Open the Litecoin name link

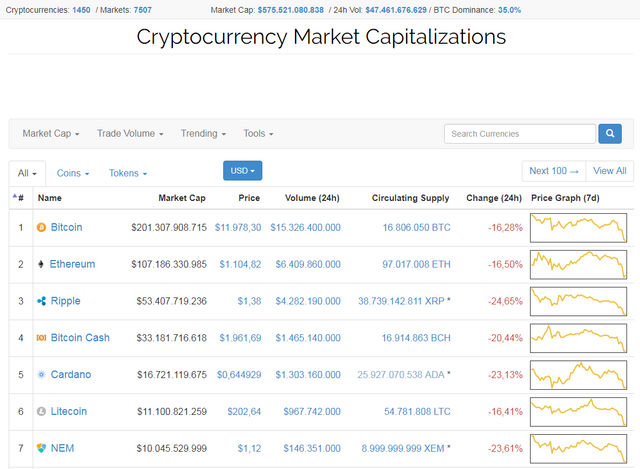(x=69, y=411)
